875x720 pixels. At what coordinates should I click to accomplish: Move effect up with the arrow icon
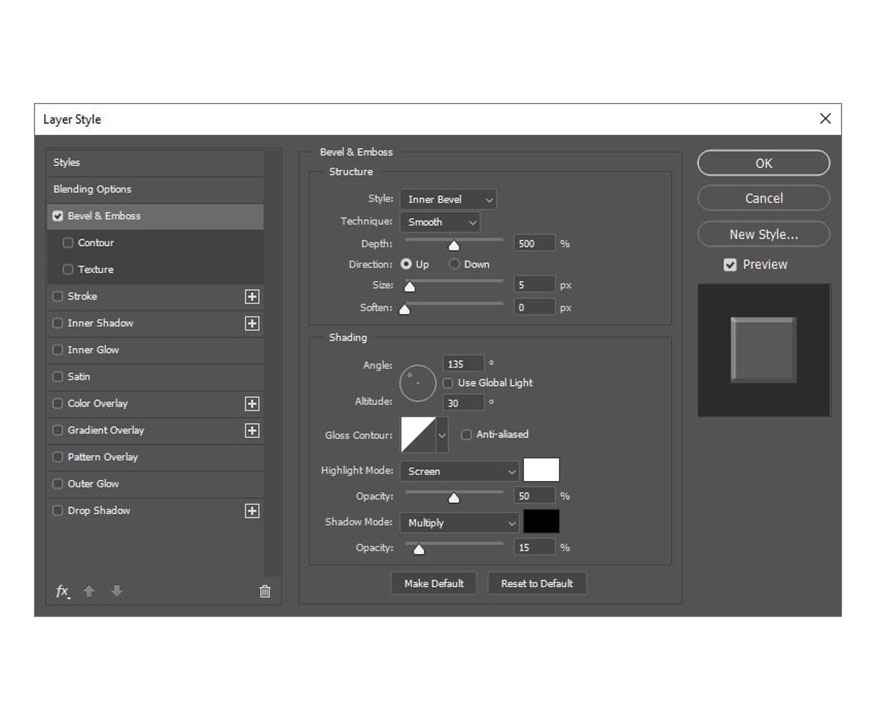tap(89, 591)
